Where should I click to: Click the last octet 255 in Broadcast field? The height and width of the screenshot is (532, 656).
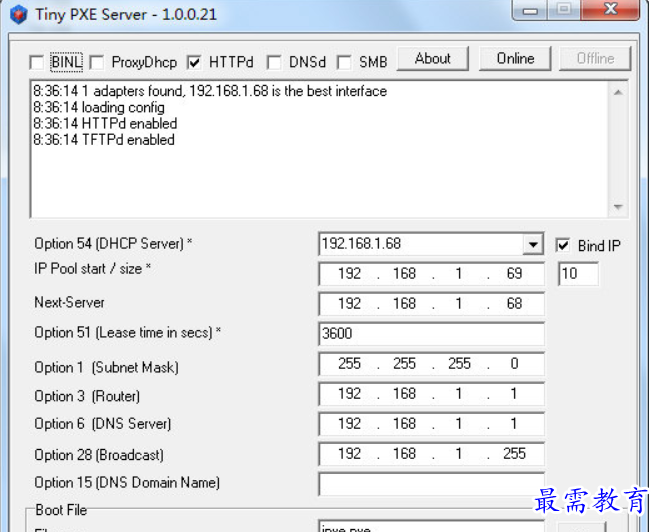514,454
